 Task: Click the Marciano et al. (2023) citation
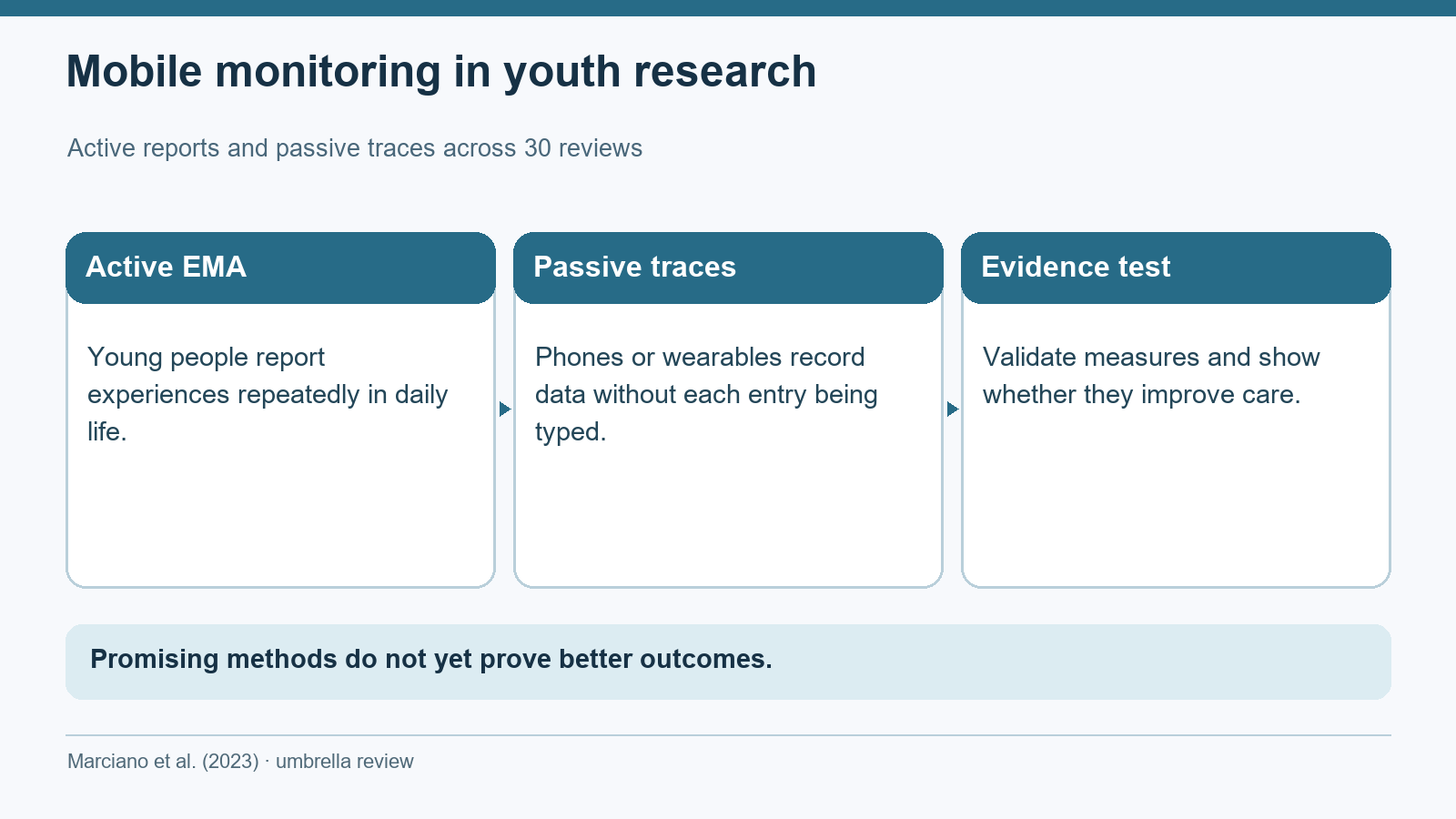(163, 762)
